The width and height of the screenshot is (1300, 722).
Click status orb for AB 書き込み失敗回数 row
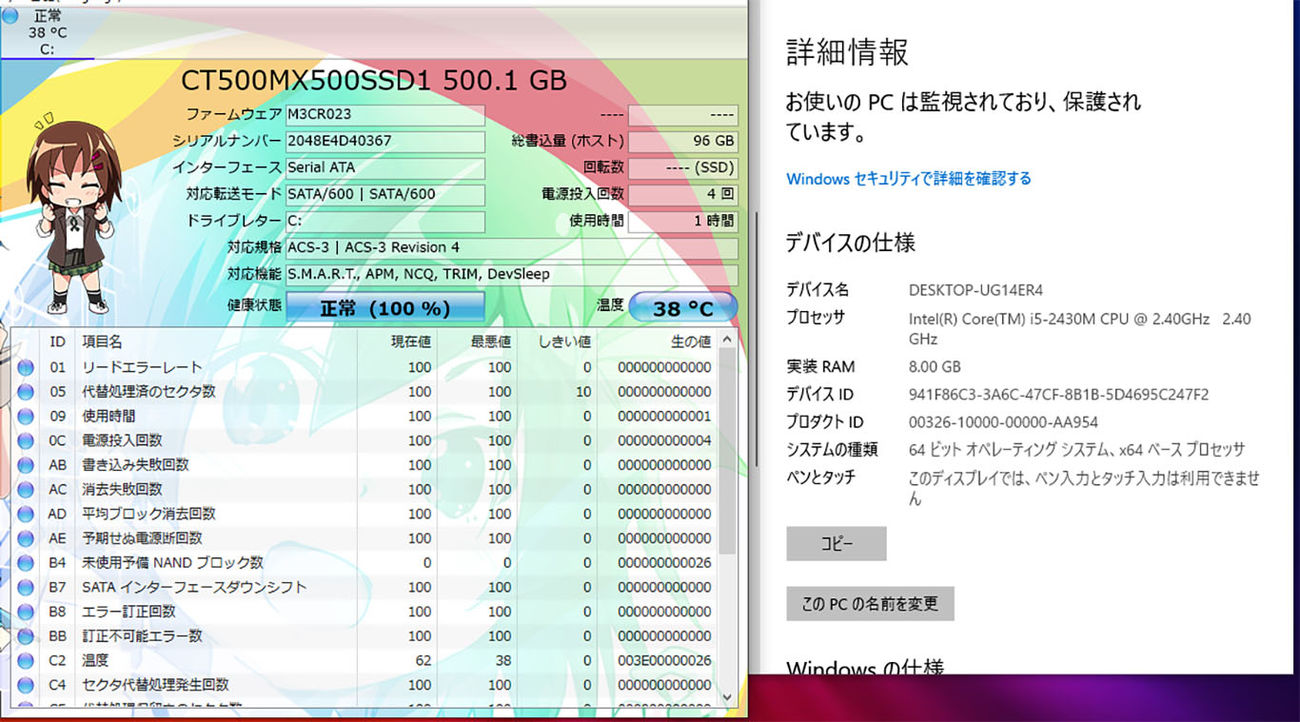point(25,465)
